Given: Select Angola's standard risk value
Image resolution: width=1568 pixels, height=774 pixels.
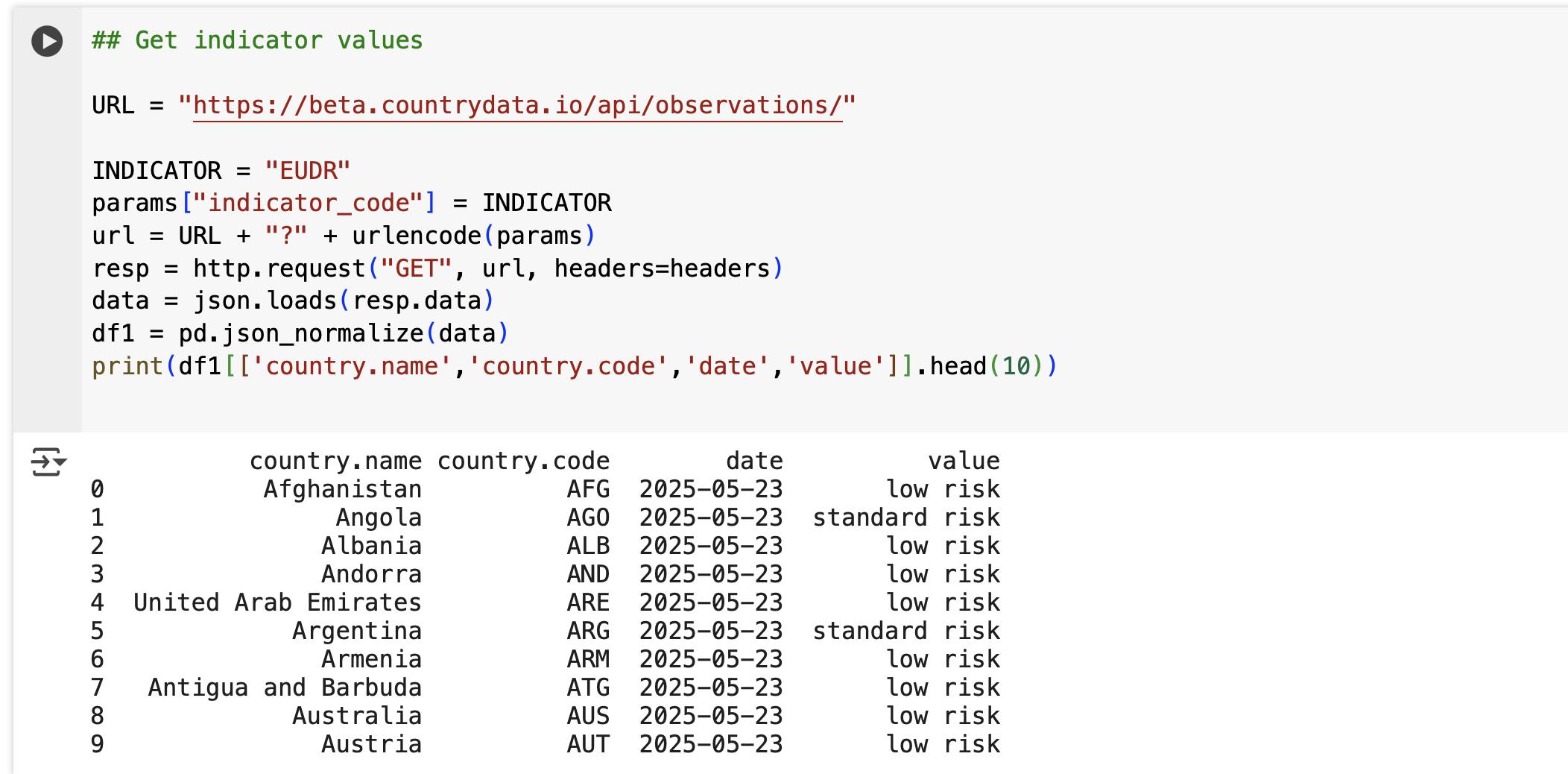Looking at the screenshot, I should coord(906,517).
